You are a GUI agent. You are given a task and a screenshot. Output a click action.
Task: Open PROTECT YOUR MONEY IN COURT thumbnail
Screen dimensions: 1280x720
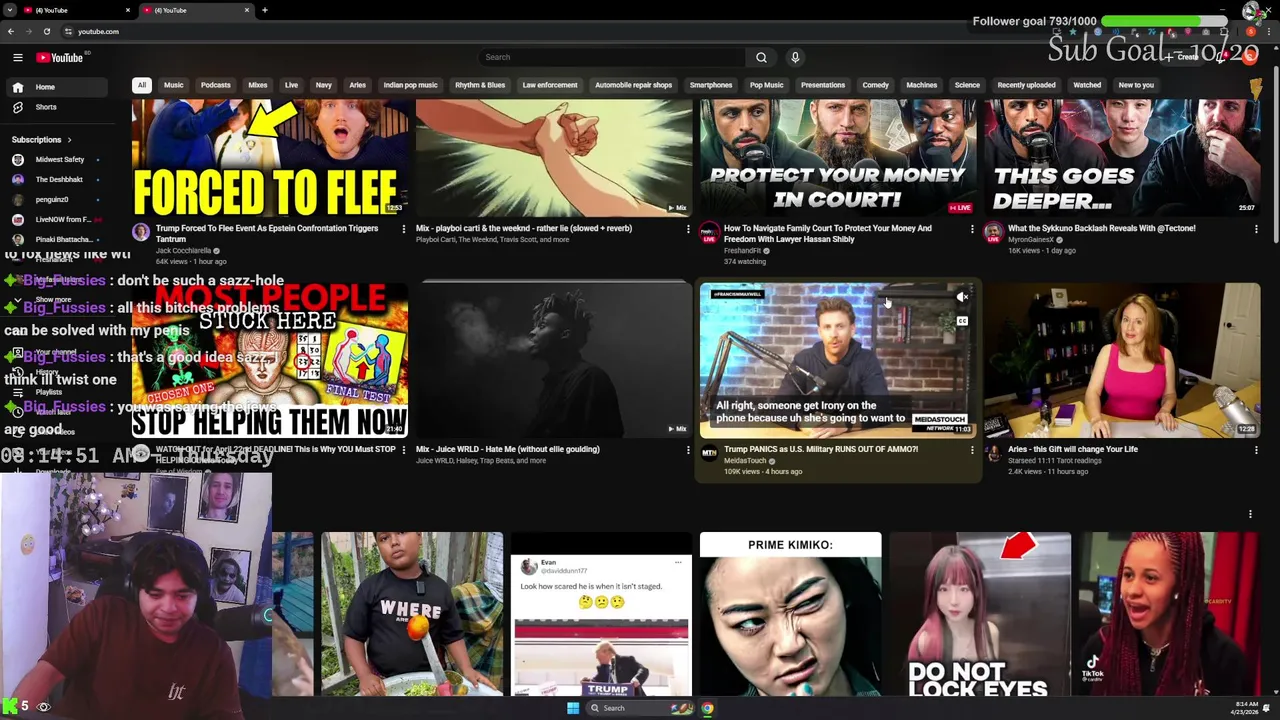838,158
